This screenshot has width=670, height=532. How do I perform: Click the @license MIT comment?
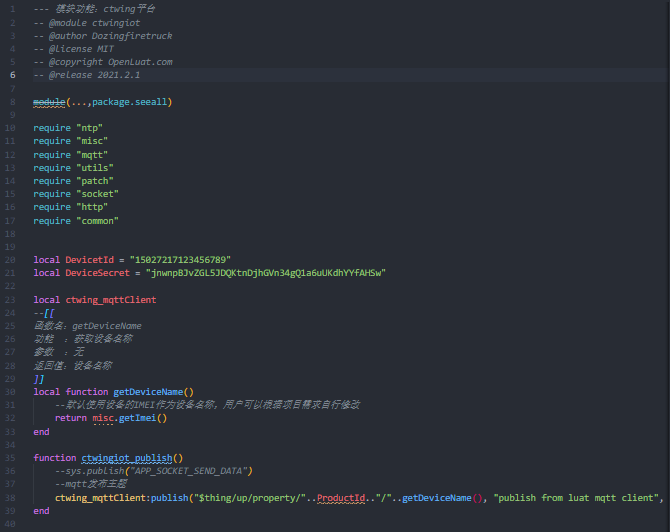pyautogui.click(x=73, y=49)
